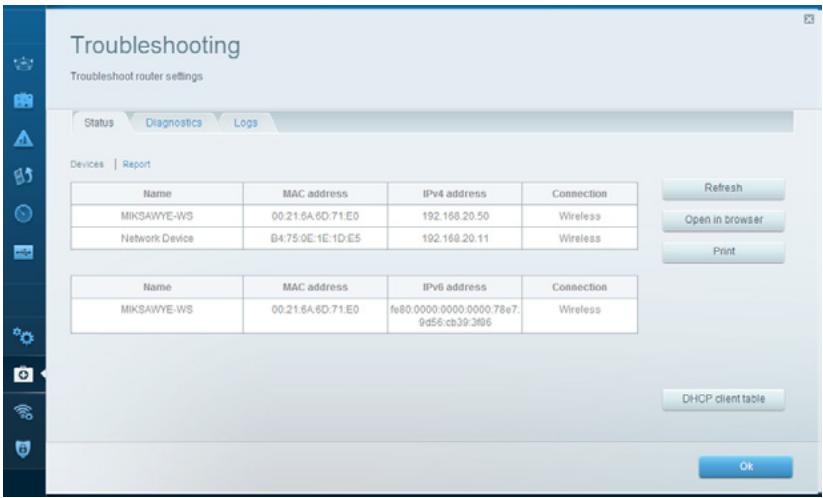Click the IPv4 address column header
Screen dimensions: 823x498
click(455, 194)
